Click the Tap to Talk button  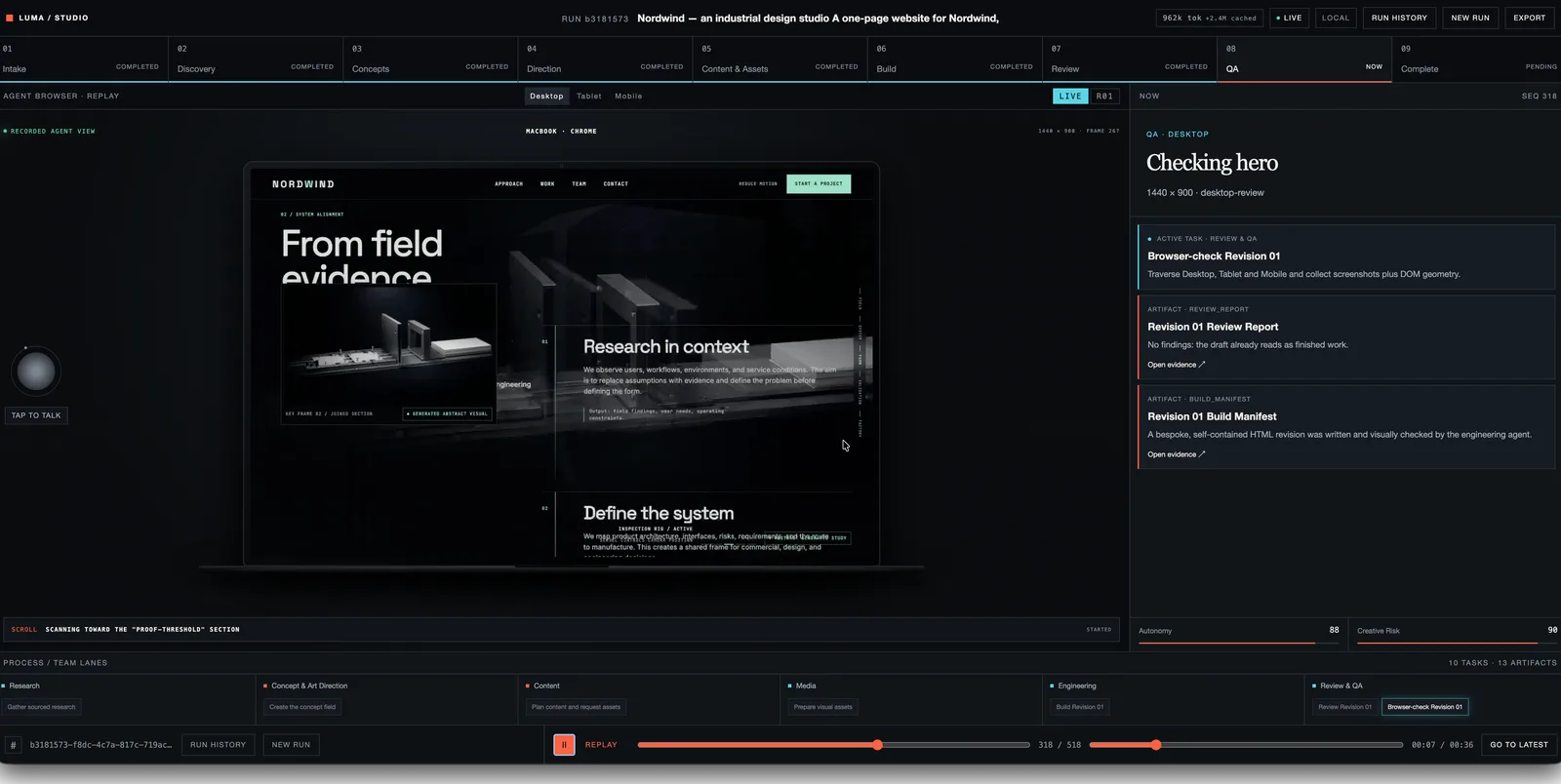[36, 415]
